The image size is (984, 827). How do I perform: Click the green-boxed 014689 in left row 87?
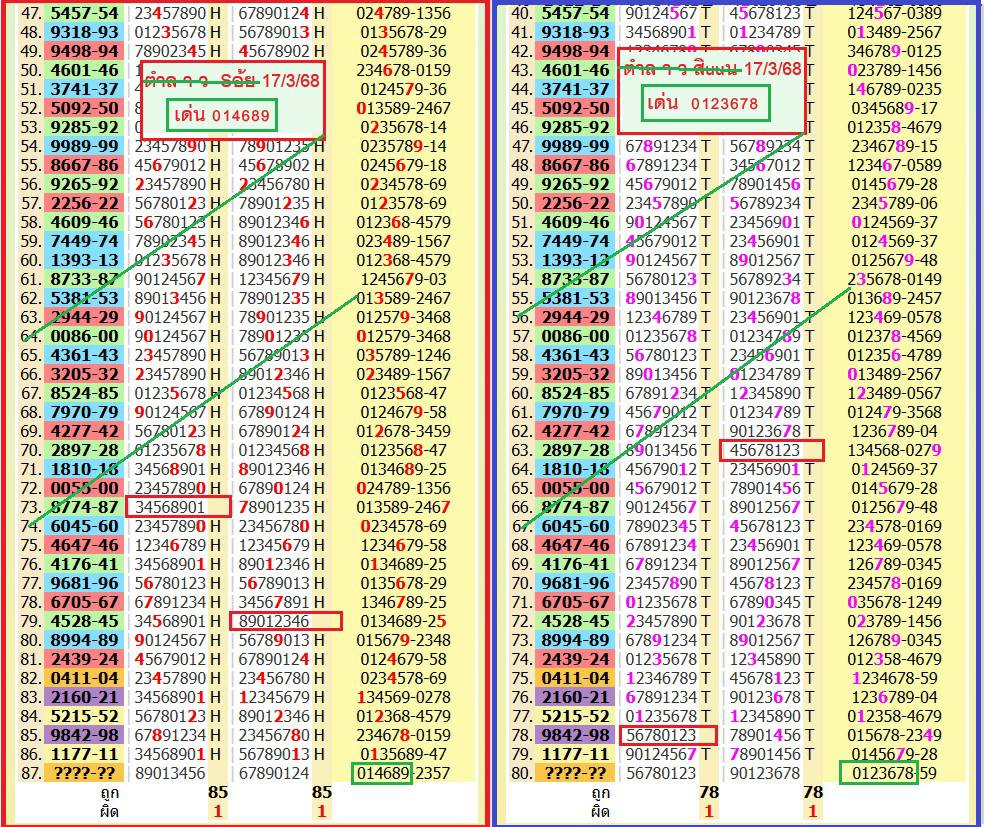(381, 773)
